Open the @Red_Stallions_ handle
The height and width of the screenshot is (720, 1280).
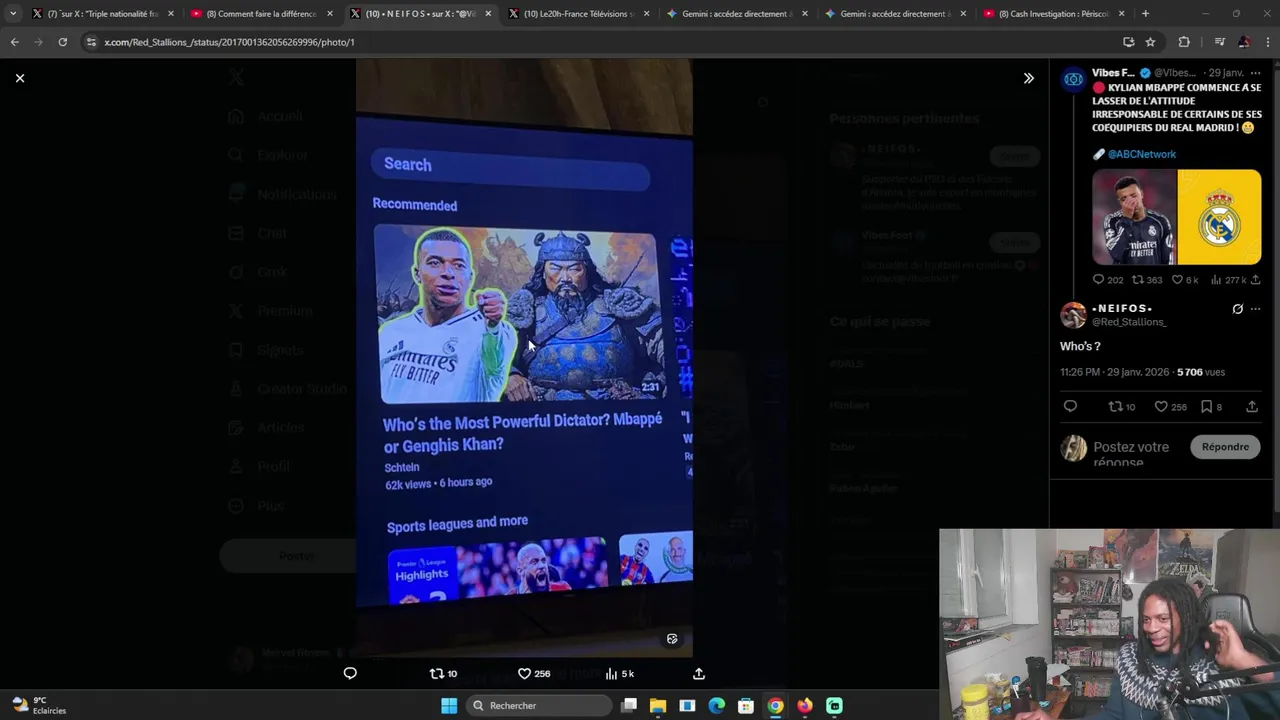click(1128, 322)
